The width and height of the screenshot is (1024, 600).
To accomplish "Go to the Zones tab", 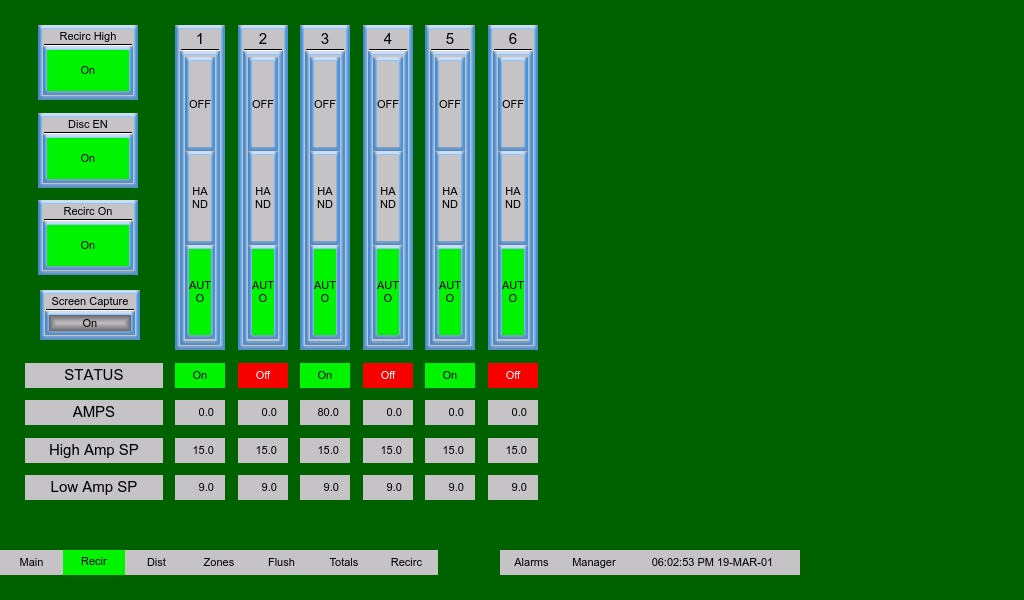I will 219,562.
